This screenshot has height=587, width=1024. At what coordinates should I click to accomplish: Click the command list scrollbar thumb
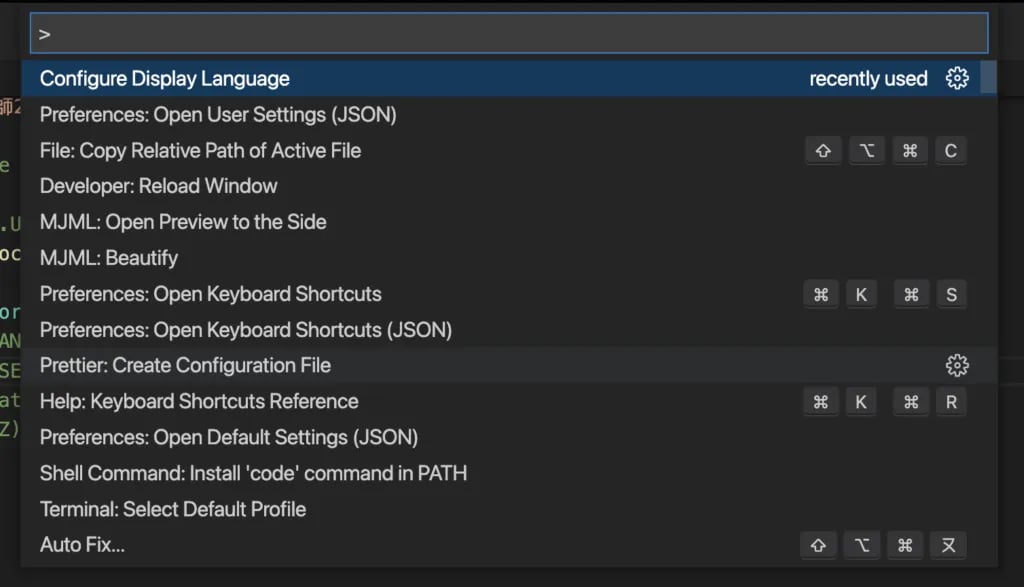click(989, 77)
